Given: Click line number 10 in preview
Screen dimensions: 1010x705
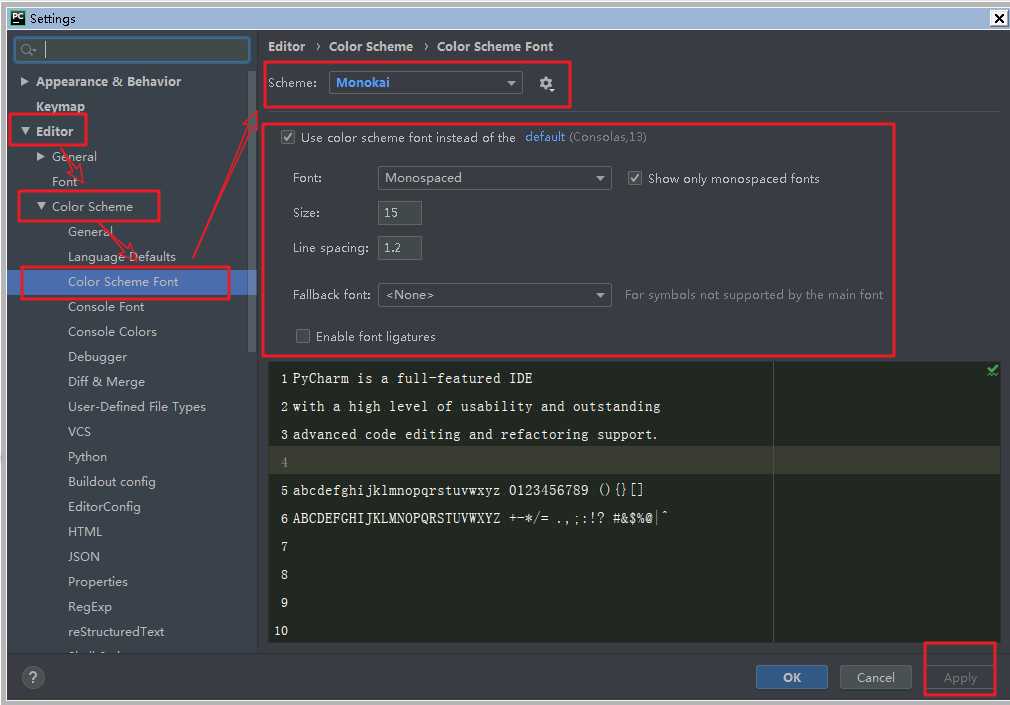Looking at the screenshot, I should coord(281,631).
